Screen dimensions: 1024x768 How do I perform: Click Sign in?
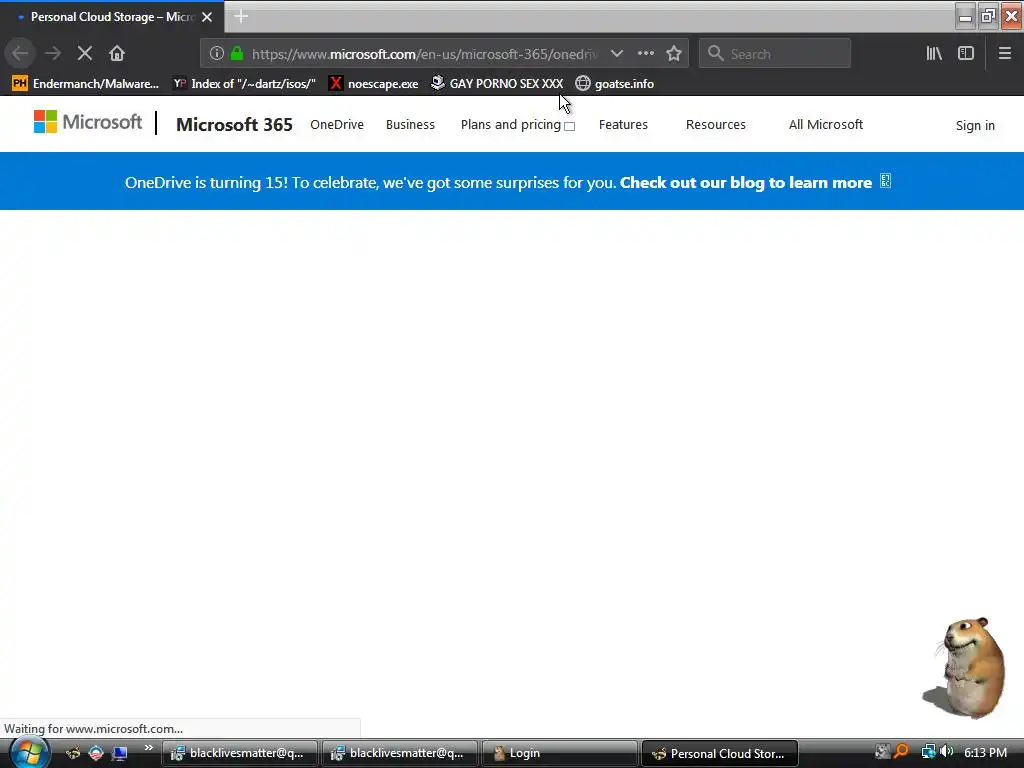(x=975, y=125)
